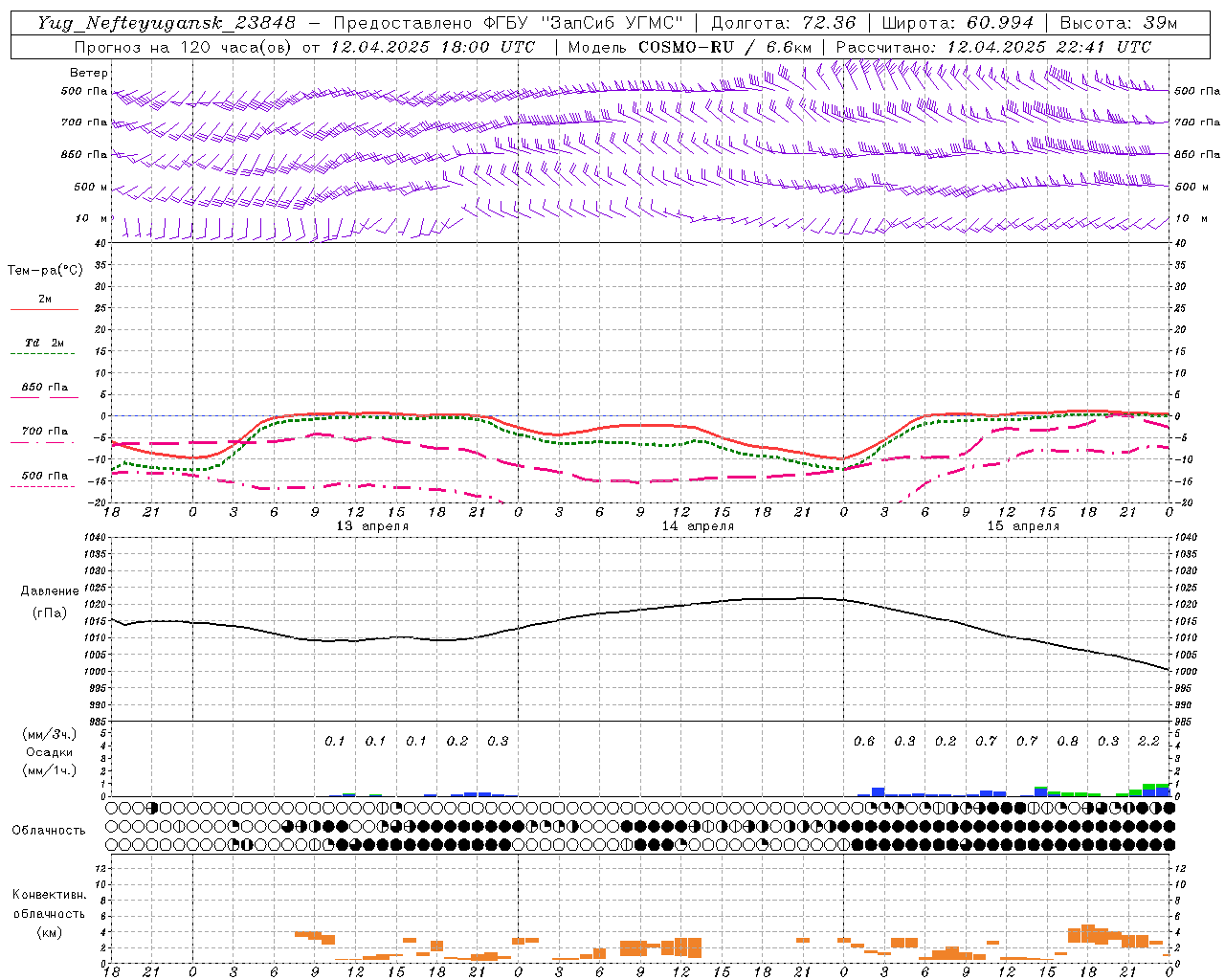This screenshot has width=1225, height=980.
Task: Click the forecast start 12.04.2025 18:00 UTC
Action: coord(433,47)
